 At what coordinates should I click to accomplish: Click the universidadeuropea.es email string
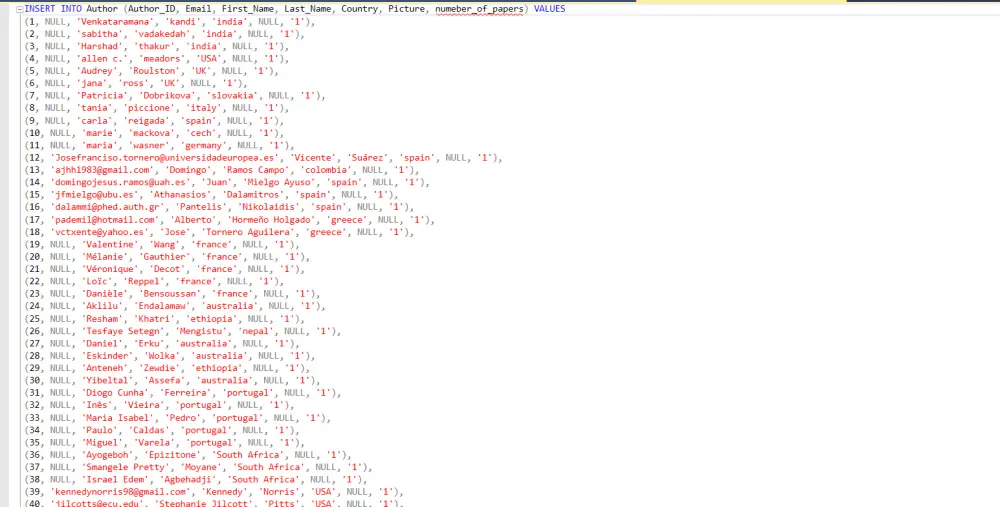[165, 158]
